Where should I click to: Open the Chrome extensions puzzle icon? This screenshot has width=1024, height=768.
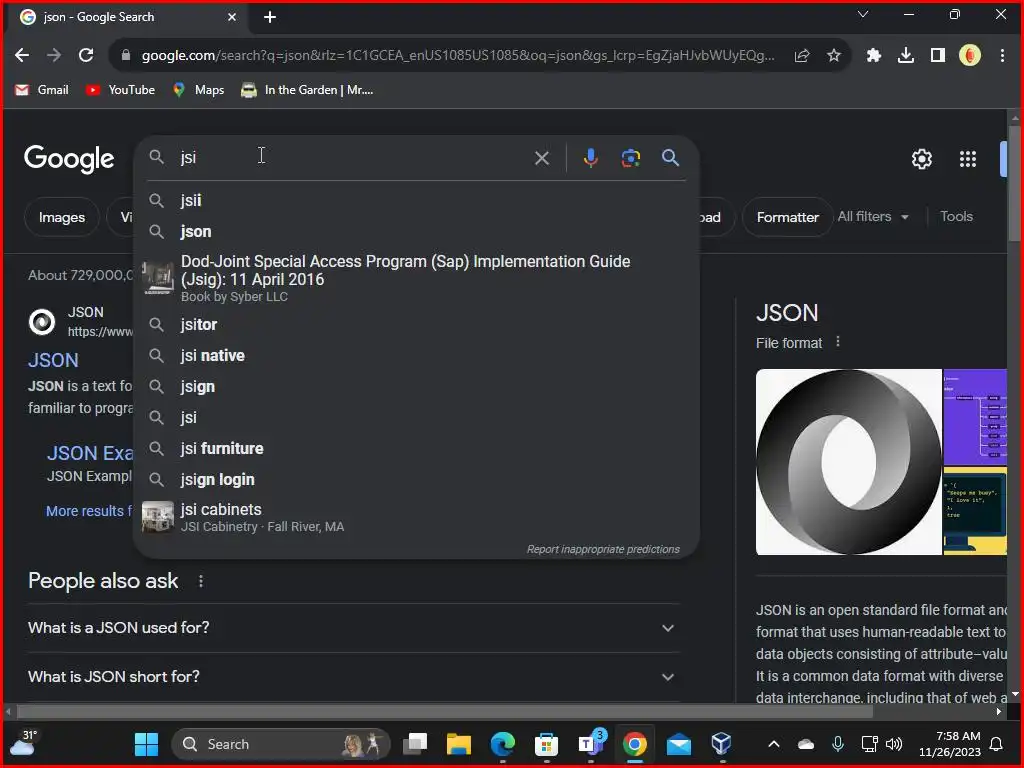pyautogui.click(x=873, y=56)
